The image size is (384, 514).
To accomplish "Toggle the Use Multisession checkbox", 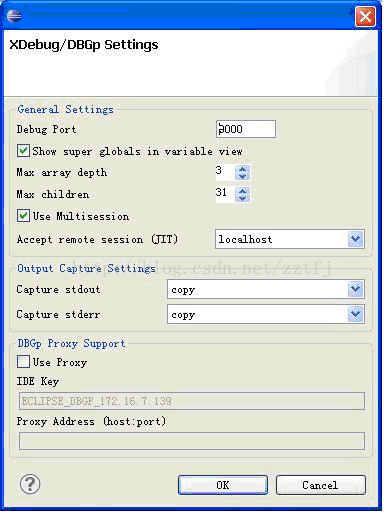I will point(23,216).
